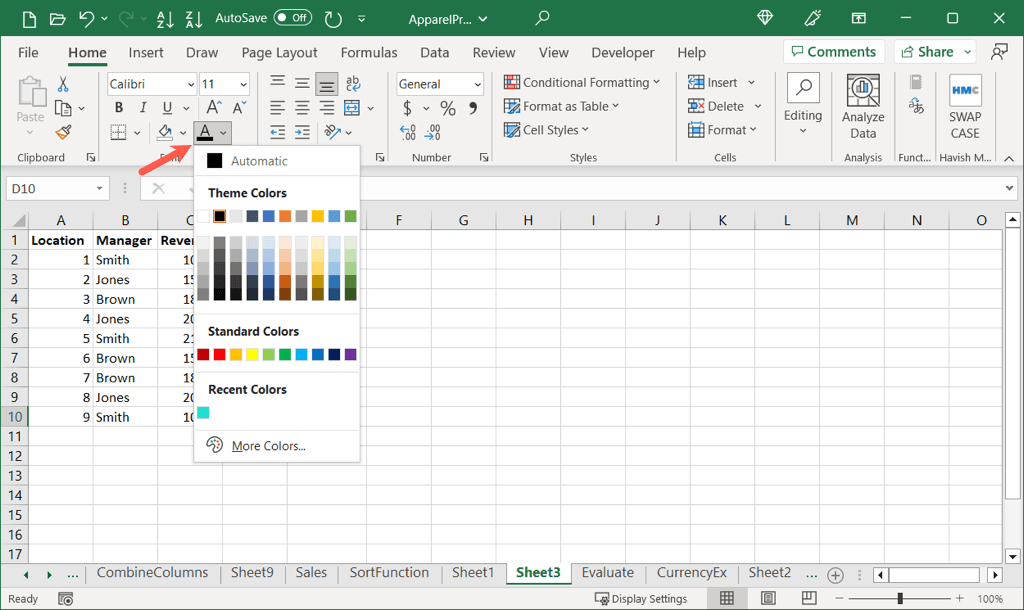Increase decimal places for the cell
Image resolution: width=1024 pixels, height=610 pixels.
[x=407, y=132]
